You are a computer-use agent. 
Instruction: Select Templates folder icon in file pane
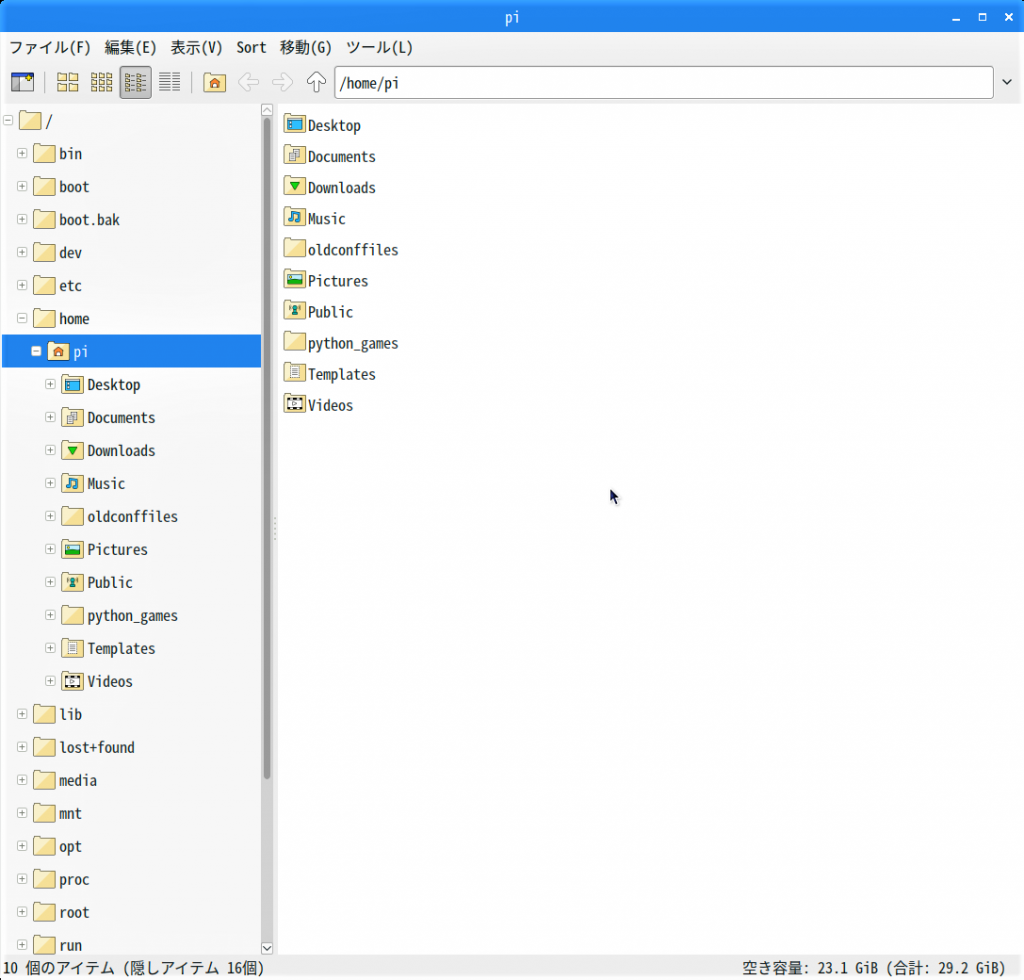pyautogui.click(x=295, y=373)
